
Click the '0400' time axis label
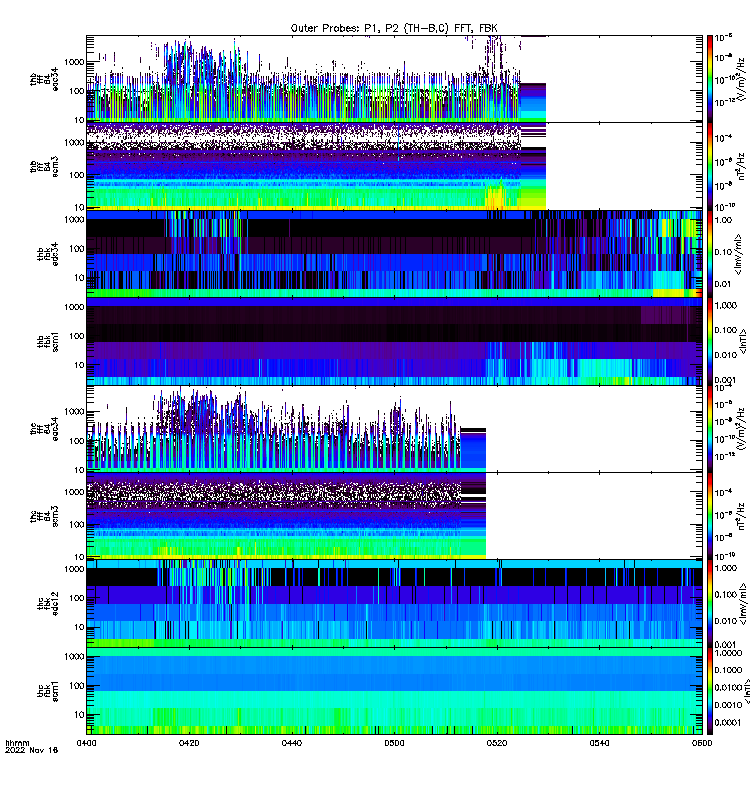87,743
